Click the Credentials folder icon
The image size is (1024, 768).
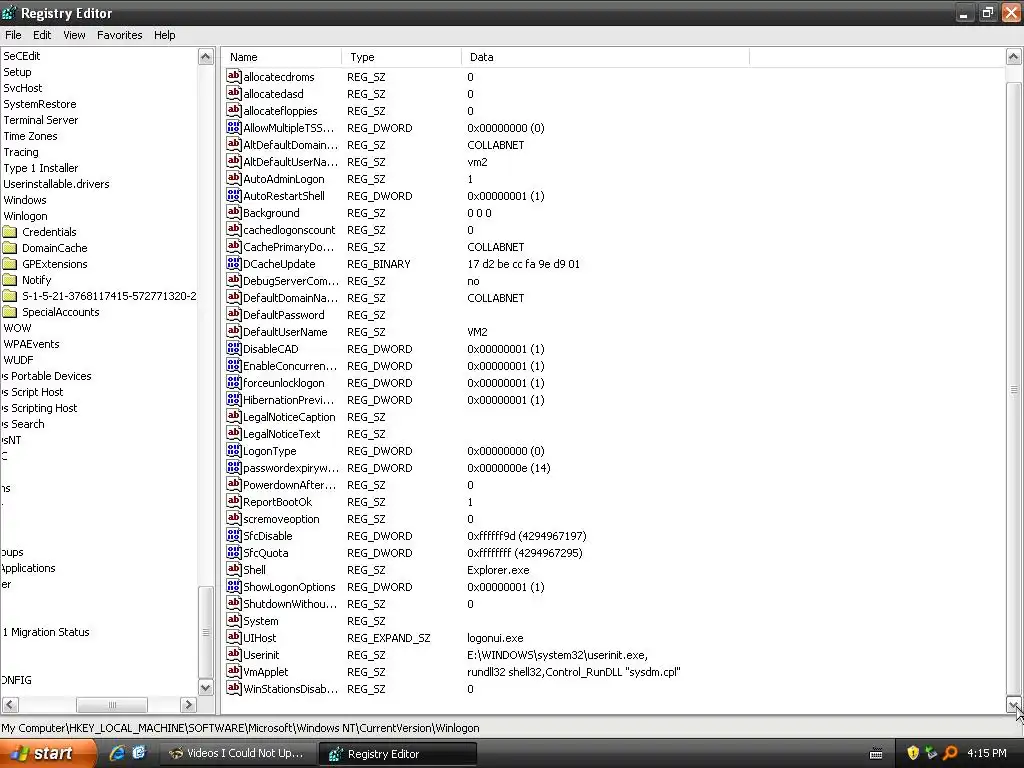tap(10, 232)
